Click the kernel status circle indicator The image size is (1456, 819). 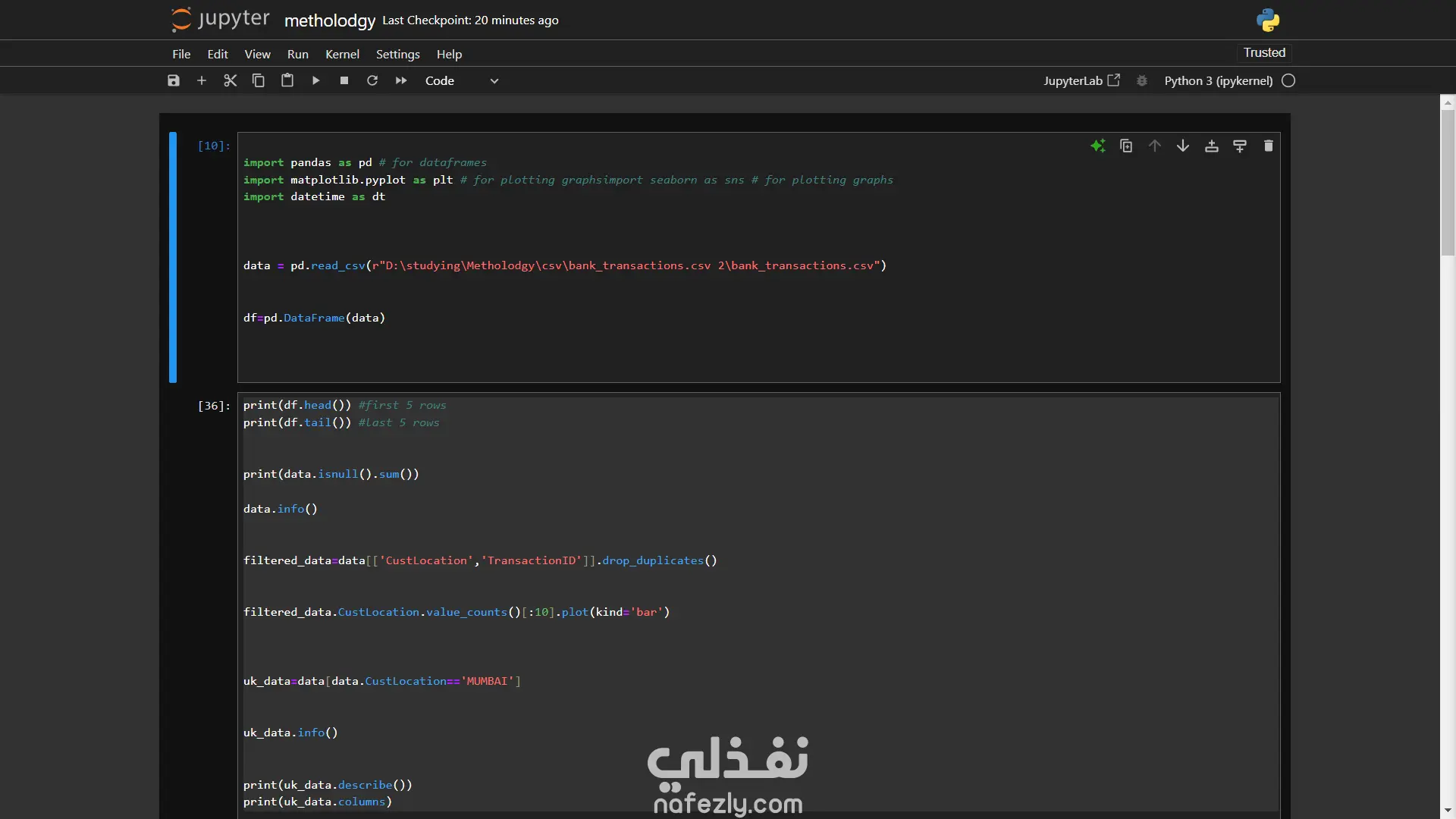click(x=1288, y=80)
